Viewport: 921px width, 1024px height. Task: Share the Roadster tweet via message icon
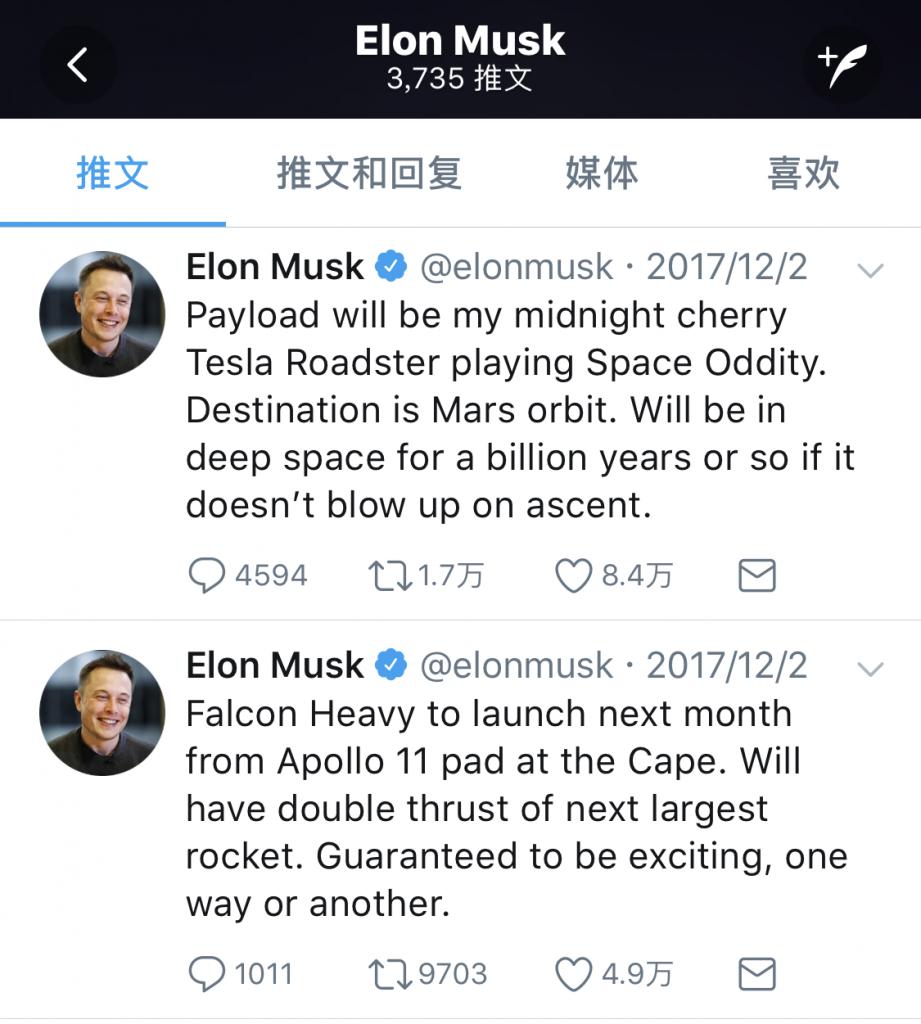[x=756, y=576]
